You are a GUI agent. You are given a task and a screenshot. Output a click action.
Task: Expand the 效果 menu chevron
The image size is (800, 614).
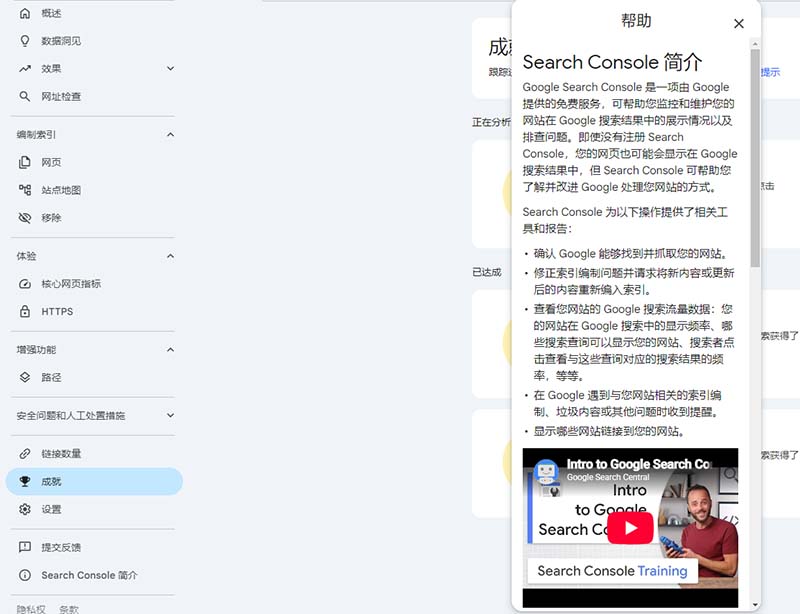(x=170, y=68)
